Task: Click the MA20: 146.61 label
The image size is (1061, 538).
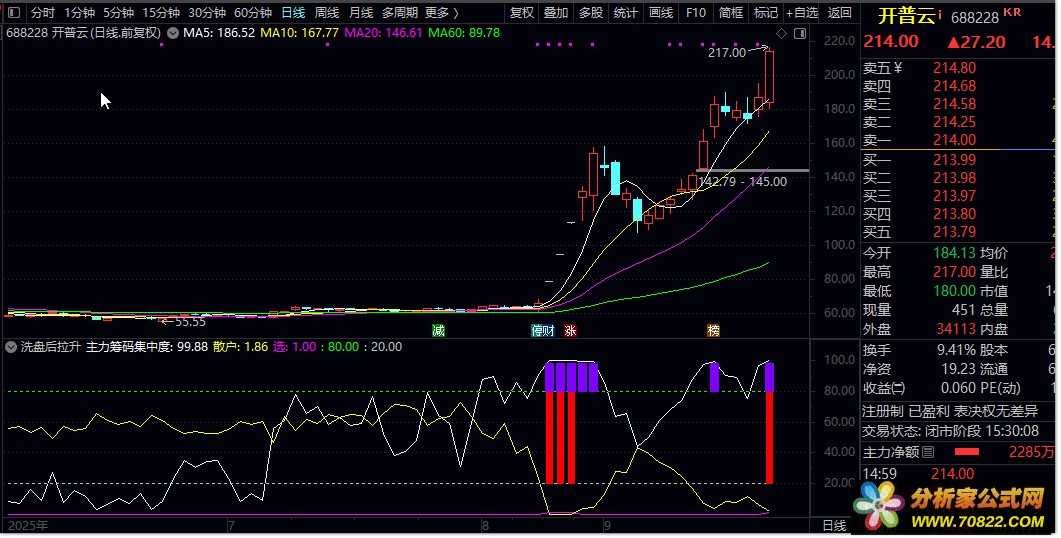Action: (383, 33)
